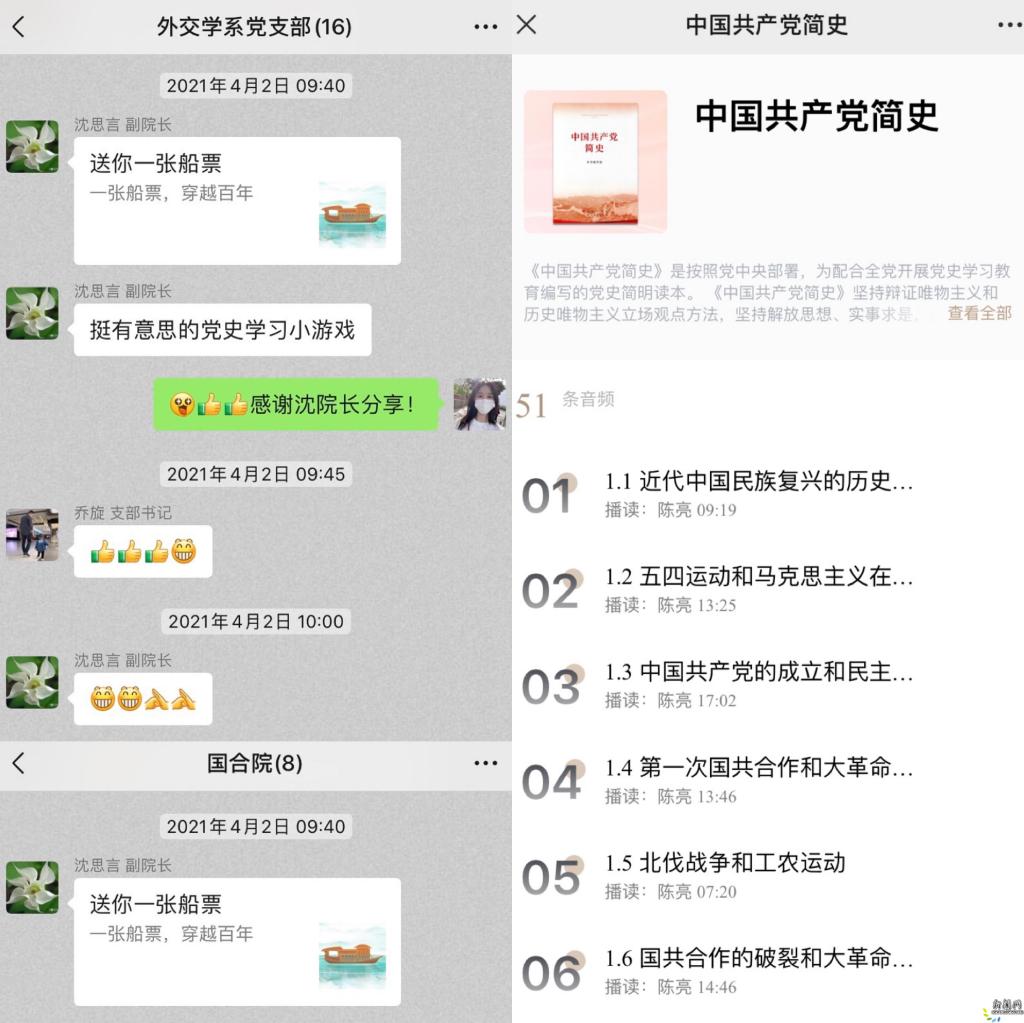This screenshot has width=1024, height=1023.
Task: Open more options in 外交学系党支部 chat
Action: point(485,27)
